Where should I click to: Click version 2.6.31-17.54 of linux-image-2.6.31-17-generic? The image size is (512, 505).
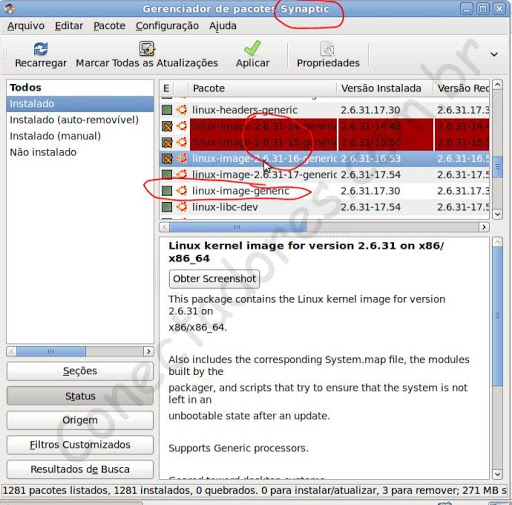(x=371, y=175)
